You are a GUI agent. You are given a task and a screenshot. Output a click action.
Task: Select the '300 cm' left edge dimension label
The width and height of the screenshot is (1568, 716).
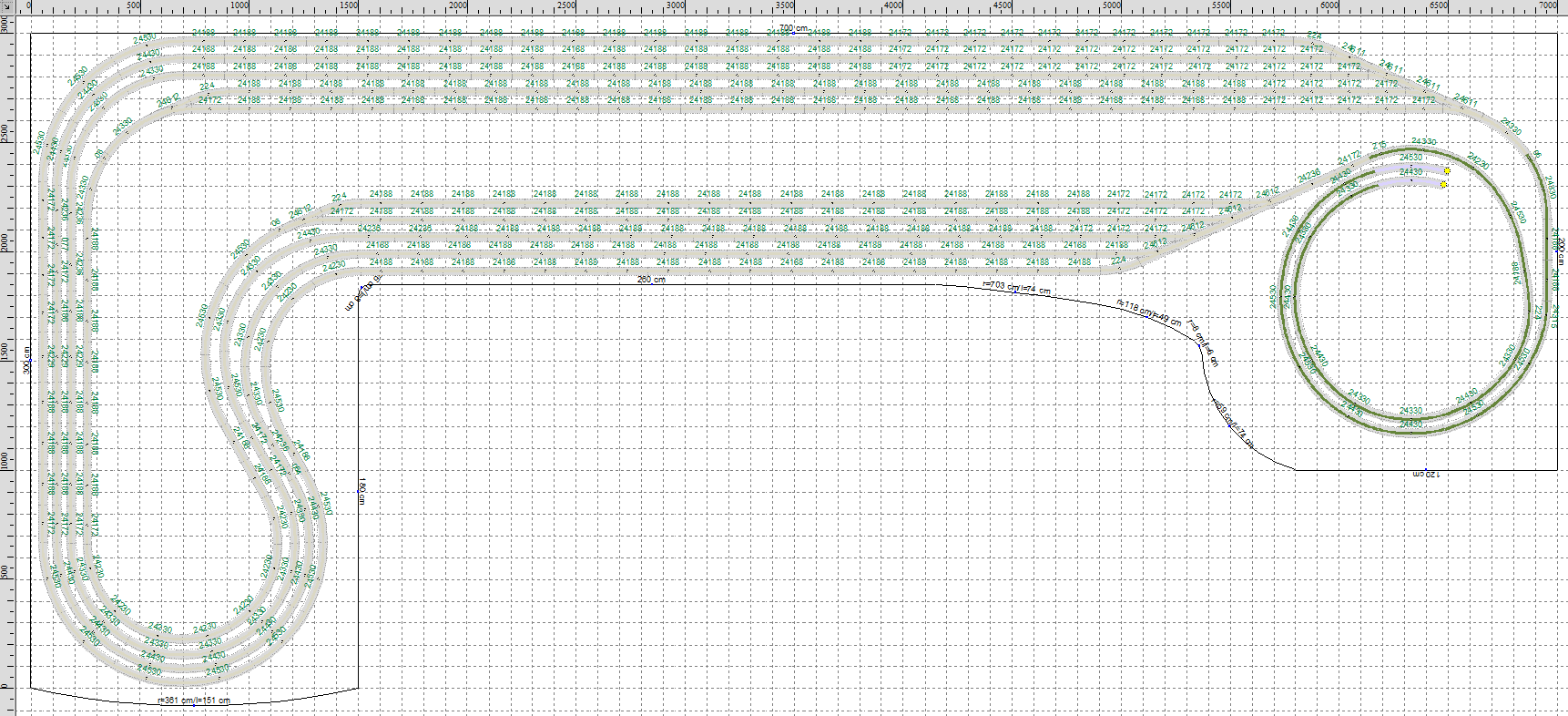click(x=27, y=360)
